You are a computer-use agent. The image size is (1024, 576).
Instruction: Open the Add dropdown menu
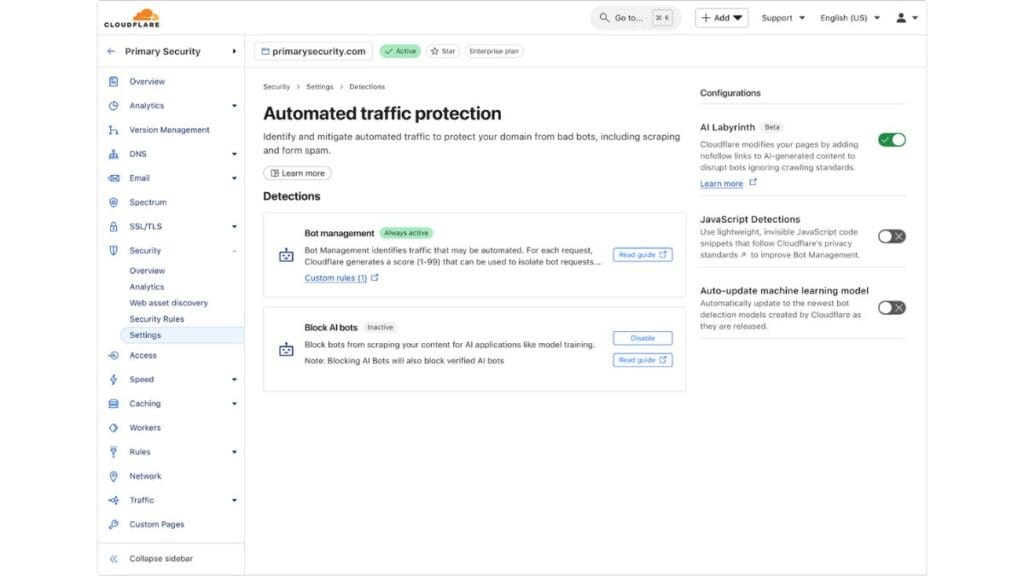pyautogui.click(x=722, y=18)
